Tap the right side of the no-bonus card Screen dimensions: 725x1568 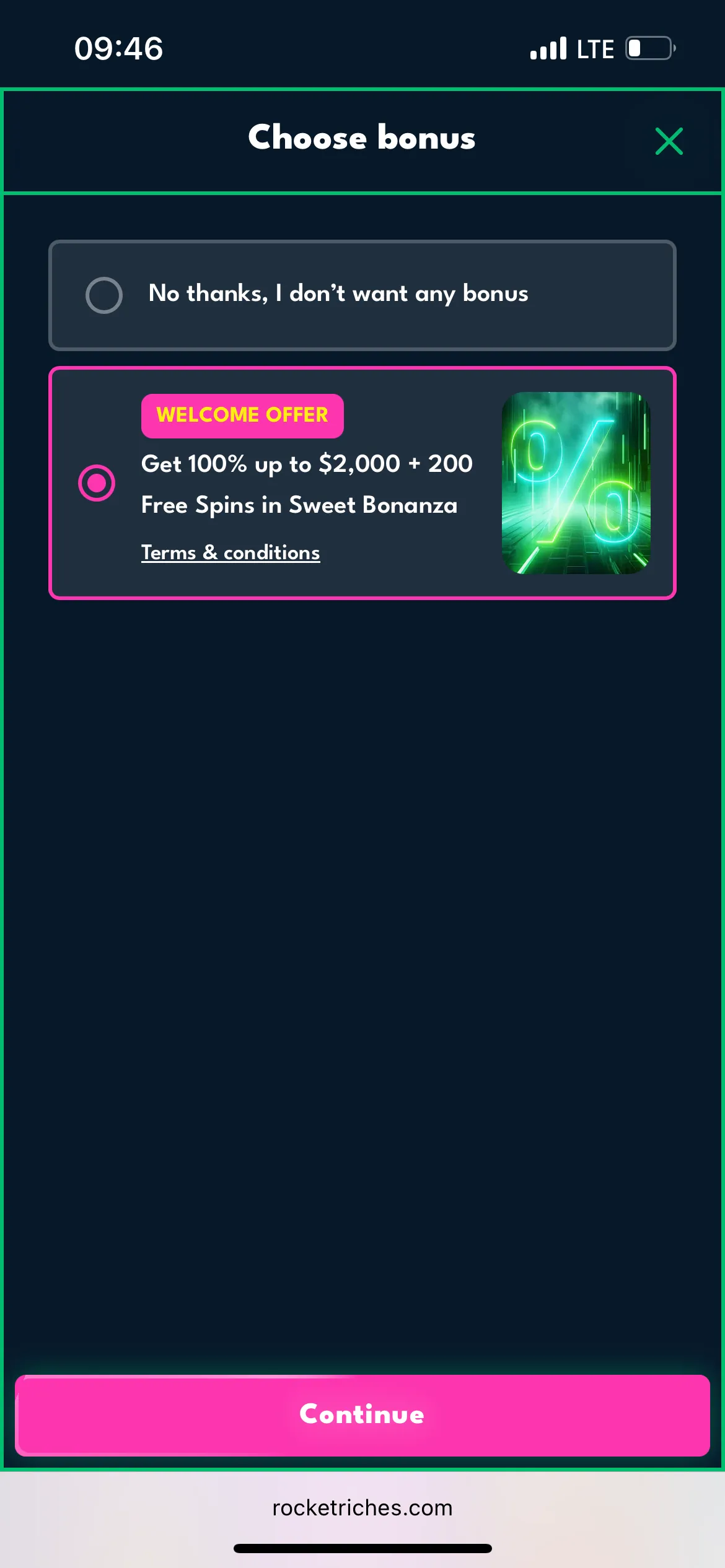pos(601,295)
